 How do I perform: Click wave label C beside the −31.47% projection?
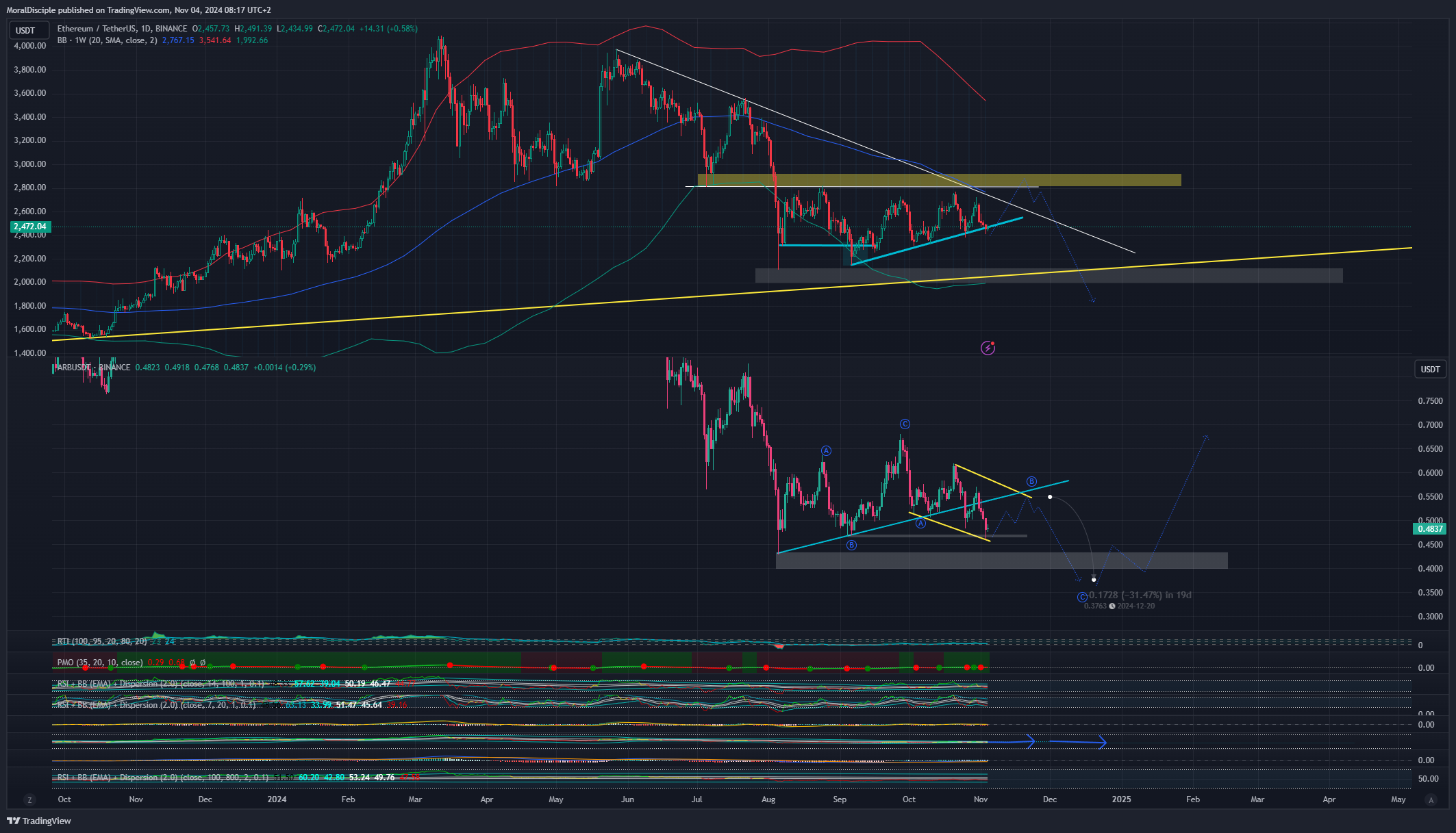[x=1082, y=597]
